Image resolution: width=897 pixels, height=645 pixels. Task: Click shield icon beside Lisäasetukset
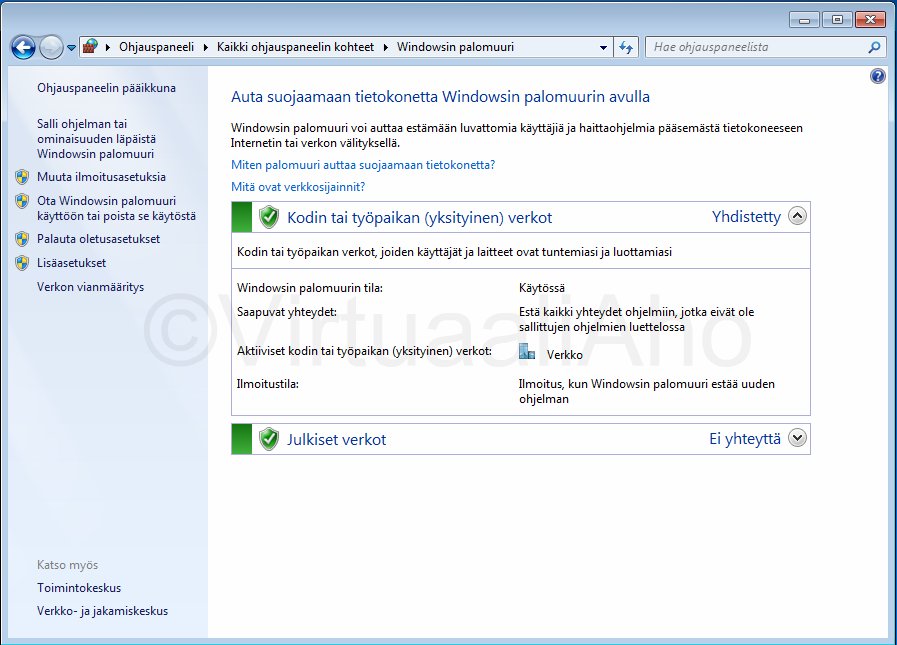(x=22, y=263)
